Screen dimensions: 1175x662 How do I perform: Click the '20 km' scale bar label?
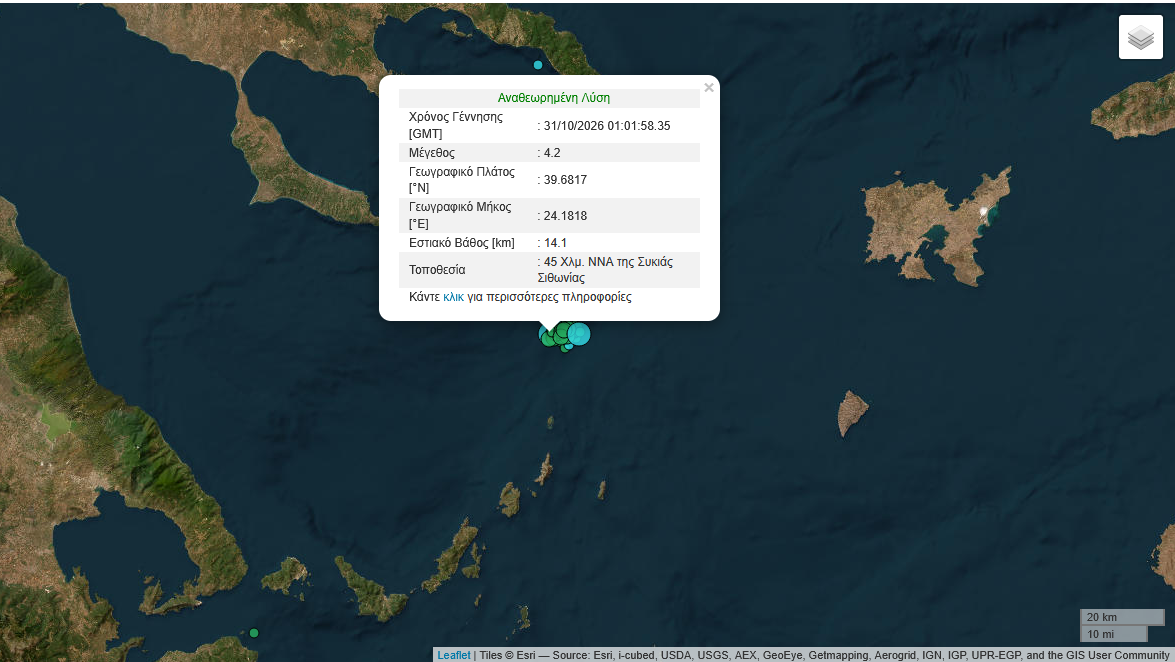1102,617
